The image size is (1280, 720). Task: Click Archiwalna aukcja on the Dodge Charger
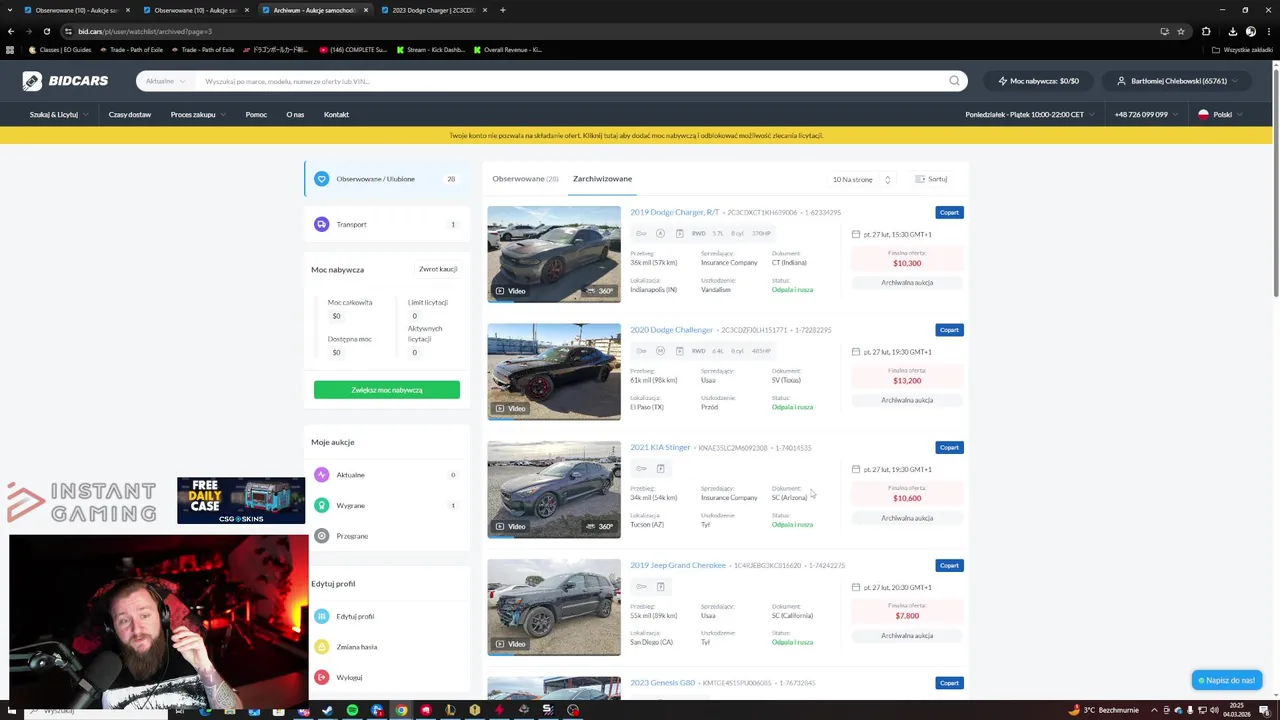907,283
